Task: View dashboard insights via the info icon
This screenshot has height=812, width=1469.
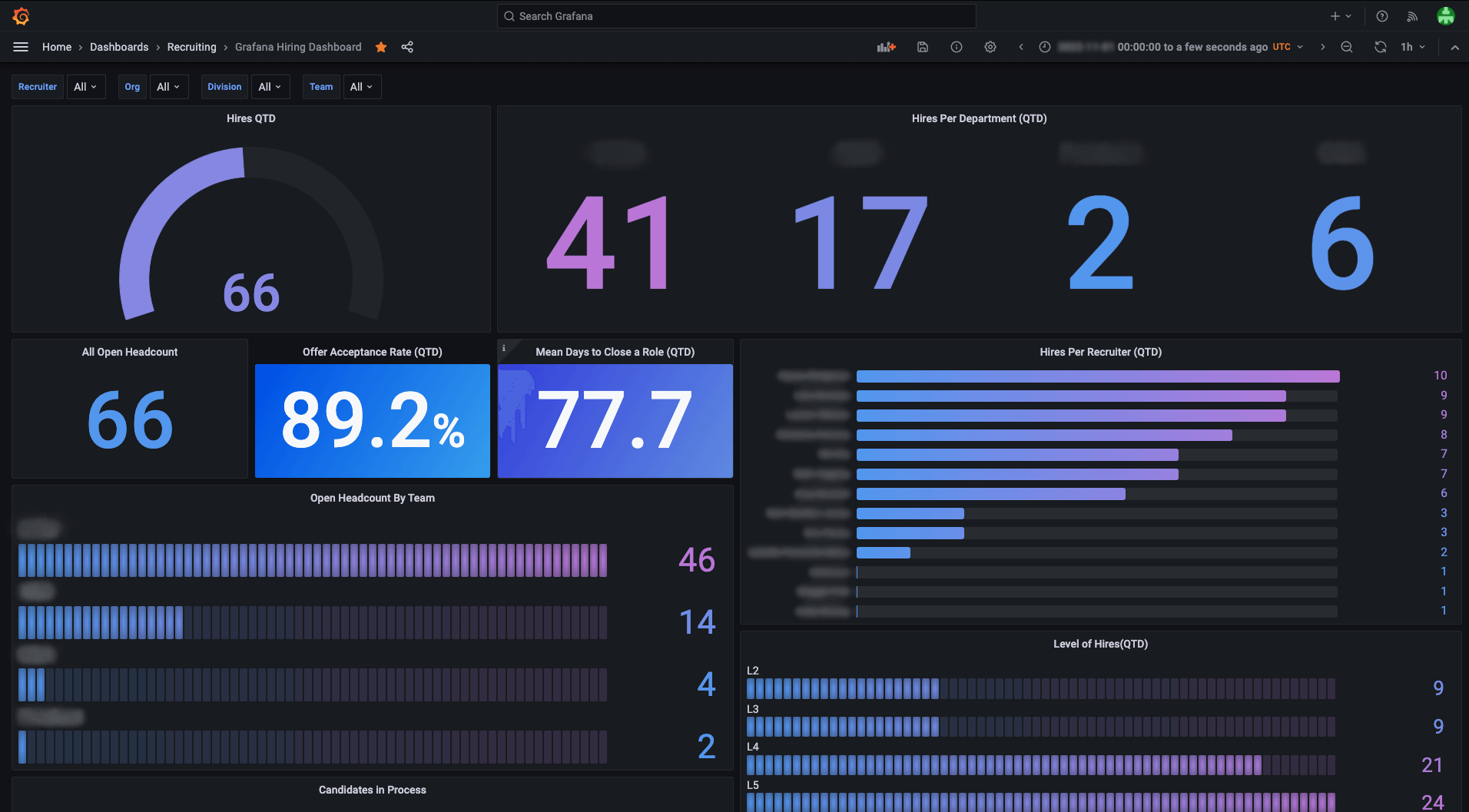Action: click(x=957, y=47)
